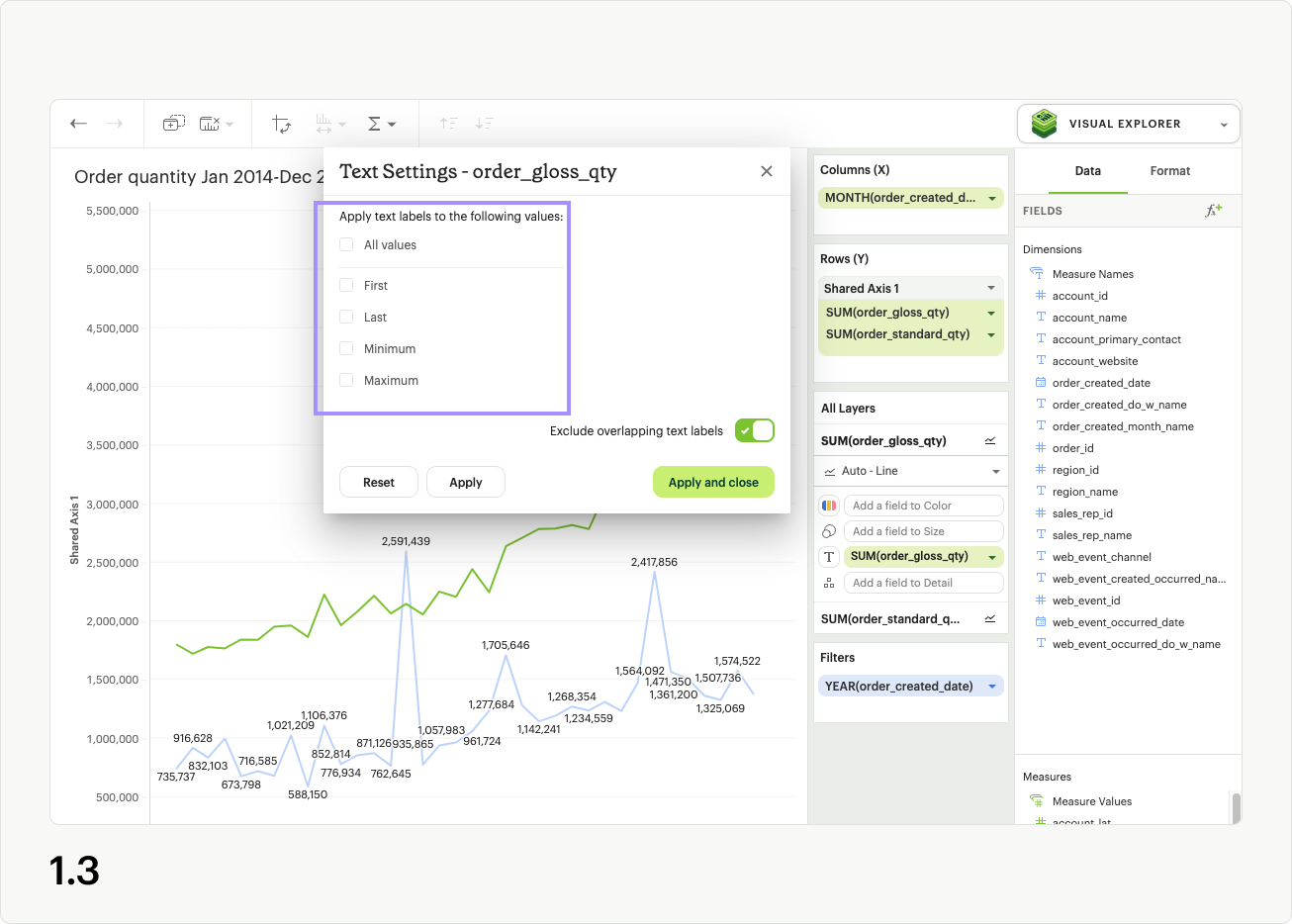Click the add calculated field fx icon
The width and height of the screenshot is (1292, 924).
point(1214,210)
